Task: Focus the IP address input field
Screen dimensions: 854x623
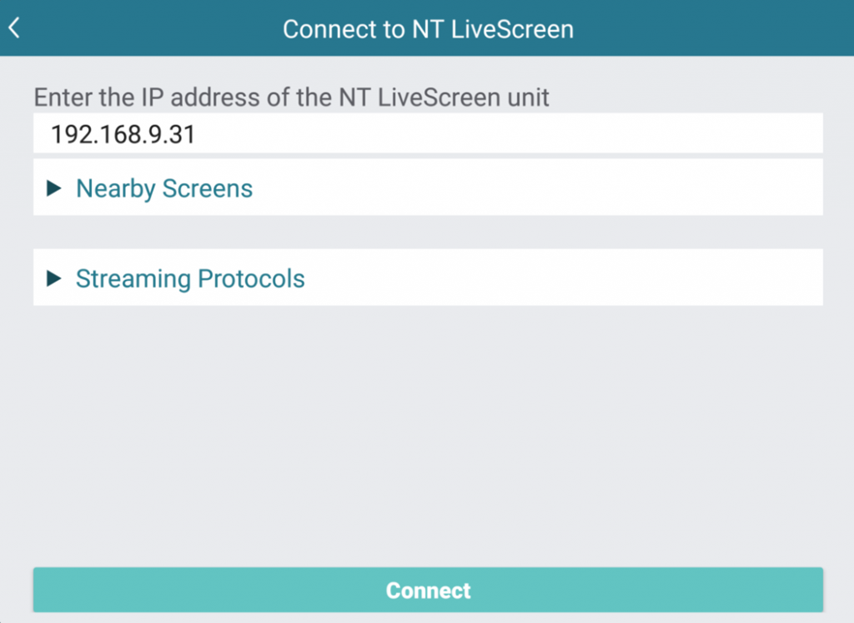Action: (x=428, y=133)
